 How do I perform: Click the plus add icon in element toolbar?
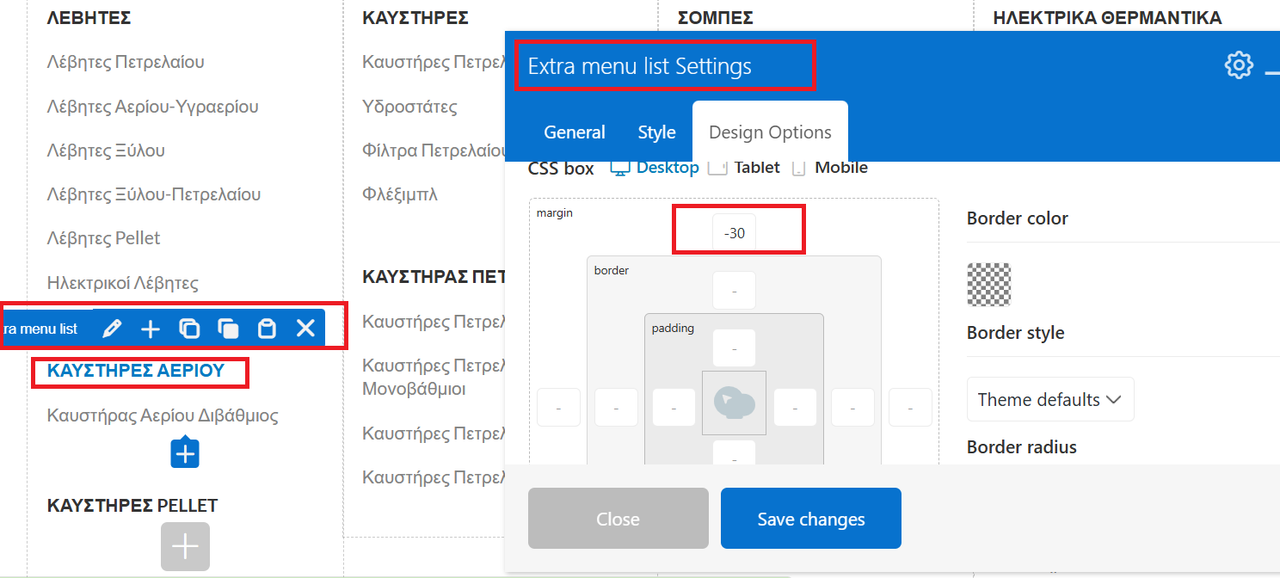tap(150, 328)
